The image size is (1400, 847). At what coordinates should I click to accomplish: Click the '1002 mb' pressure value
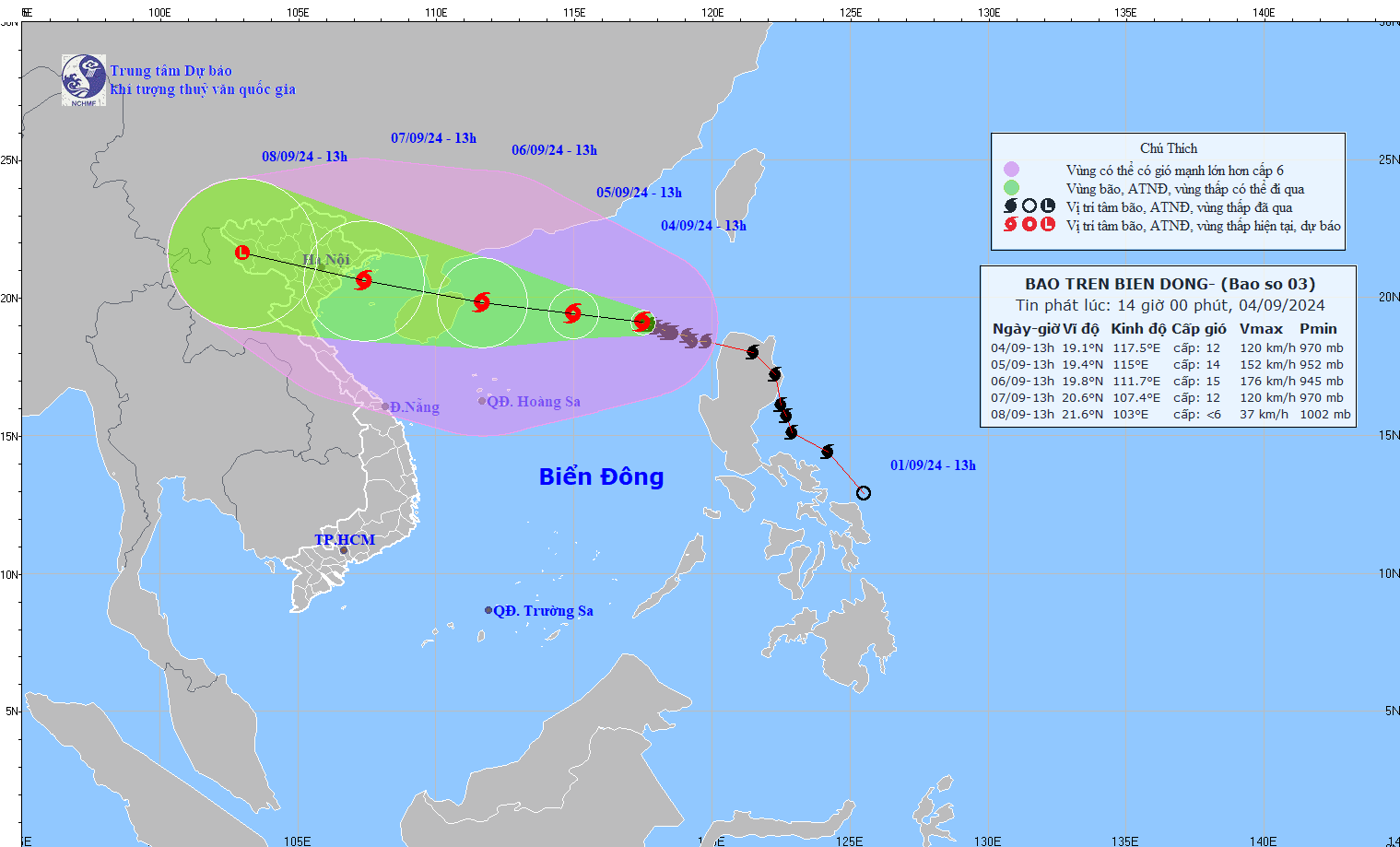click(1325, 415)
